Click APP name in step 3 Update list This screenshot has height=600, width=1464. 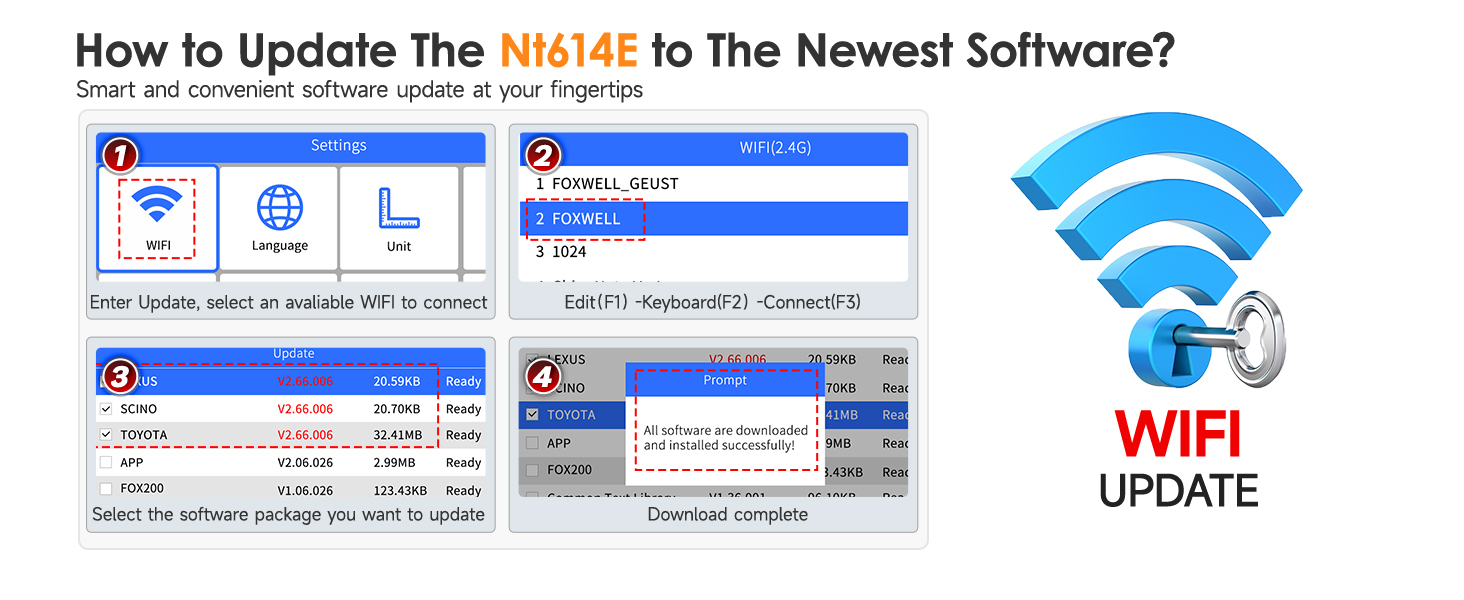[131, 463]
